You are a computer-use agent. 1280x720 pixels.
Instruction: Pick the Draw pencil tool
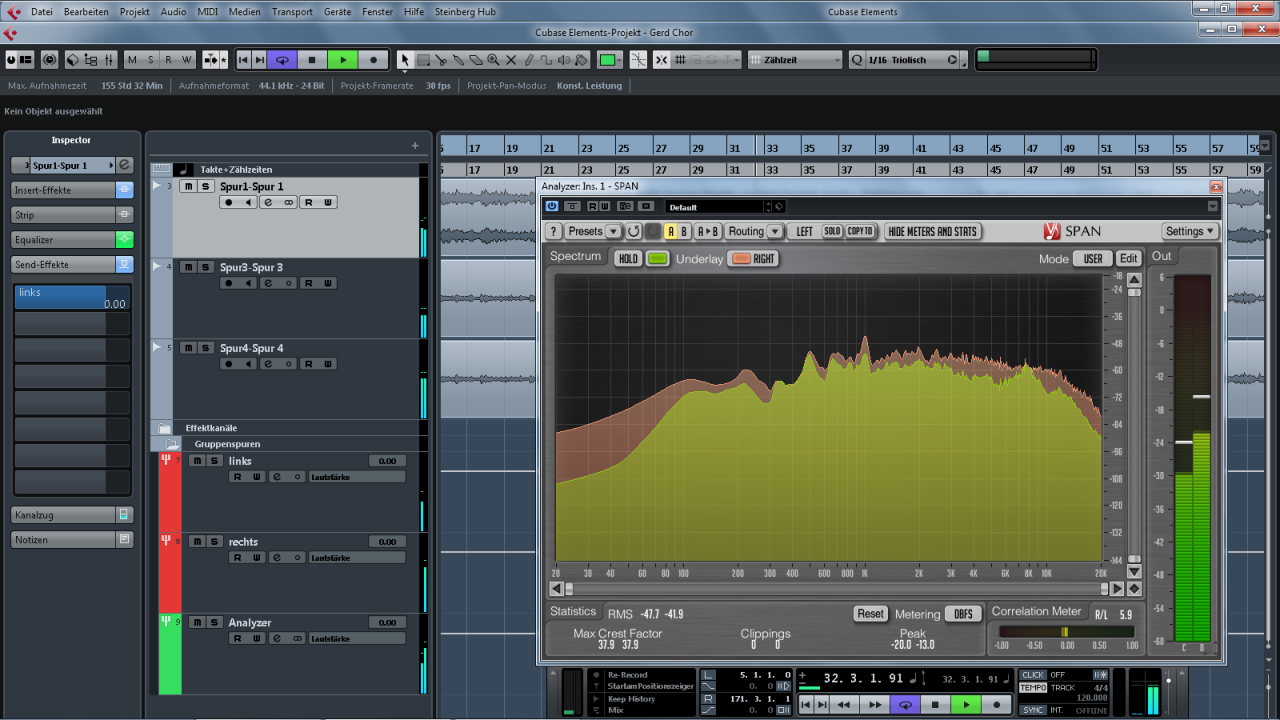[x=529, y=60]
